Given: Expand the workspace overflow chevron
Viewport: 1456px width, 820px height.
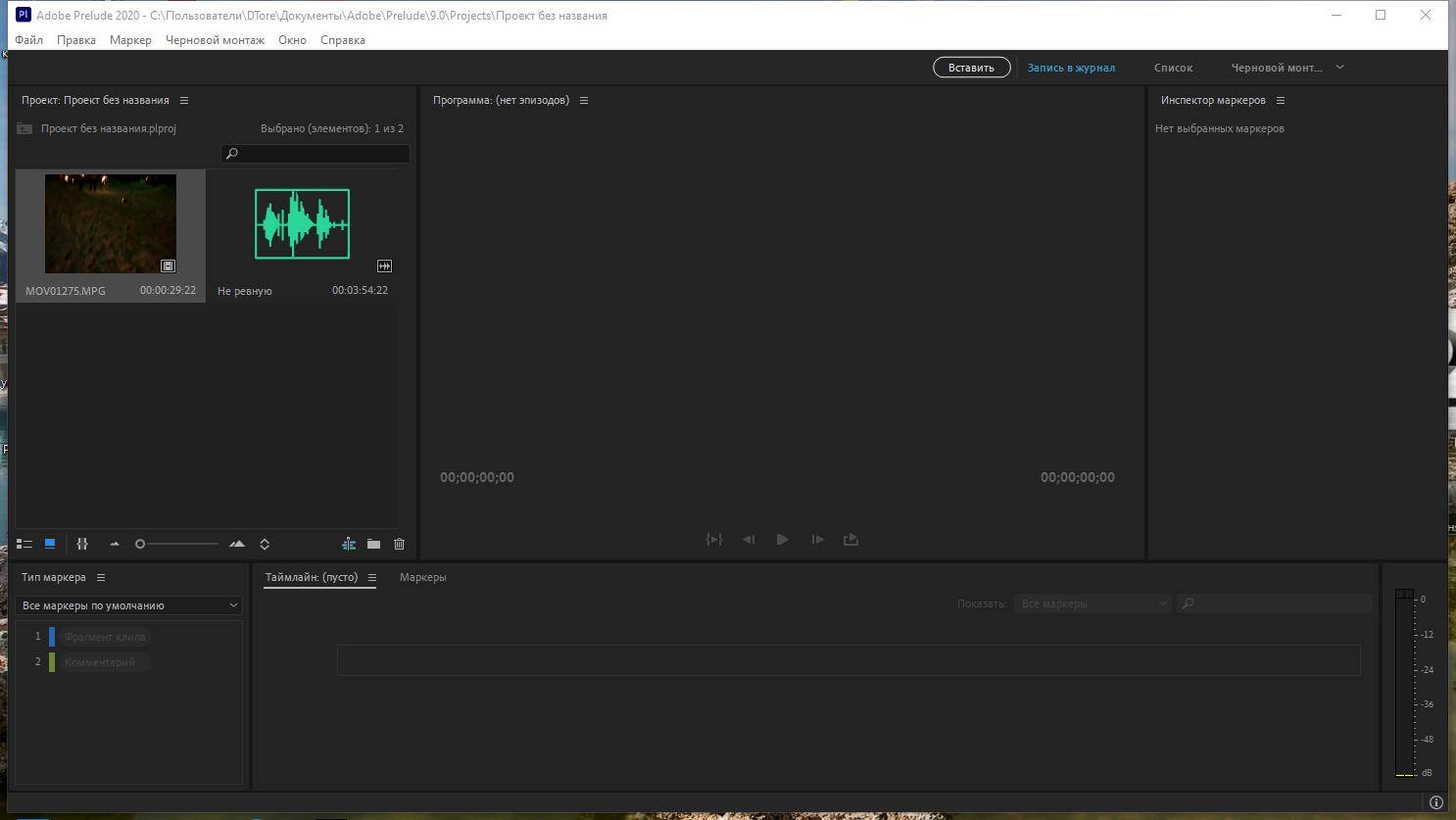Looking at the screenshot, I should [x=1339, y=67].
